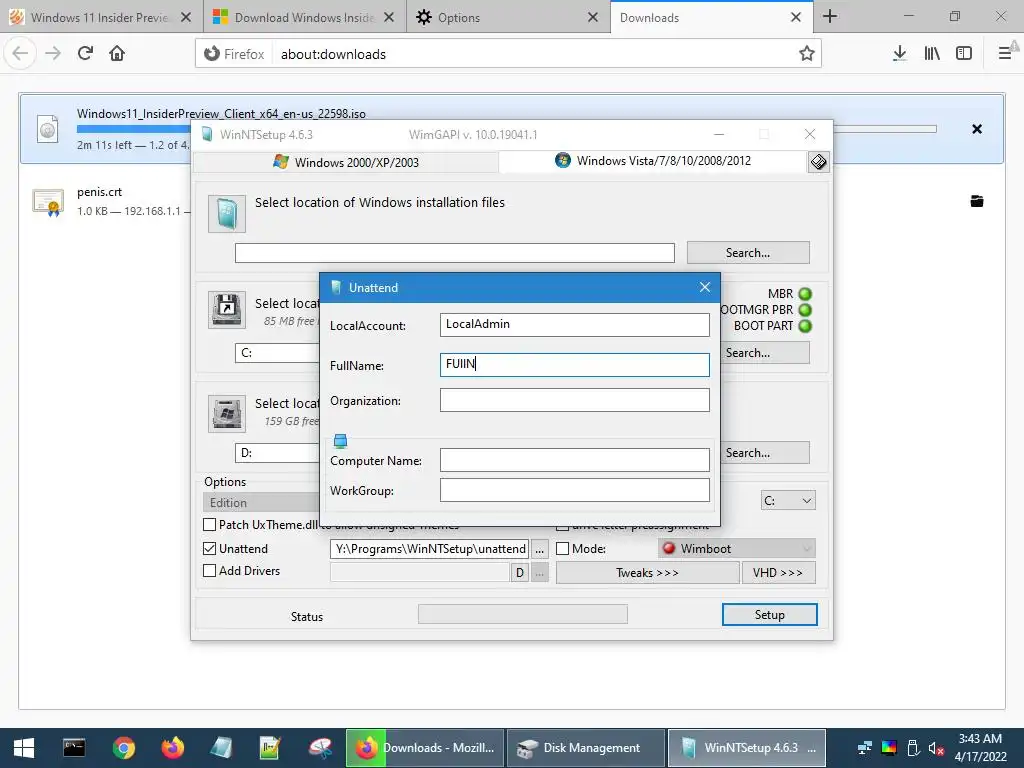Screen dimensions: 1024x768
Task: Toggle Firefox sidebar icon
Action: click(964, 54)
